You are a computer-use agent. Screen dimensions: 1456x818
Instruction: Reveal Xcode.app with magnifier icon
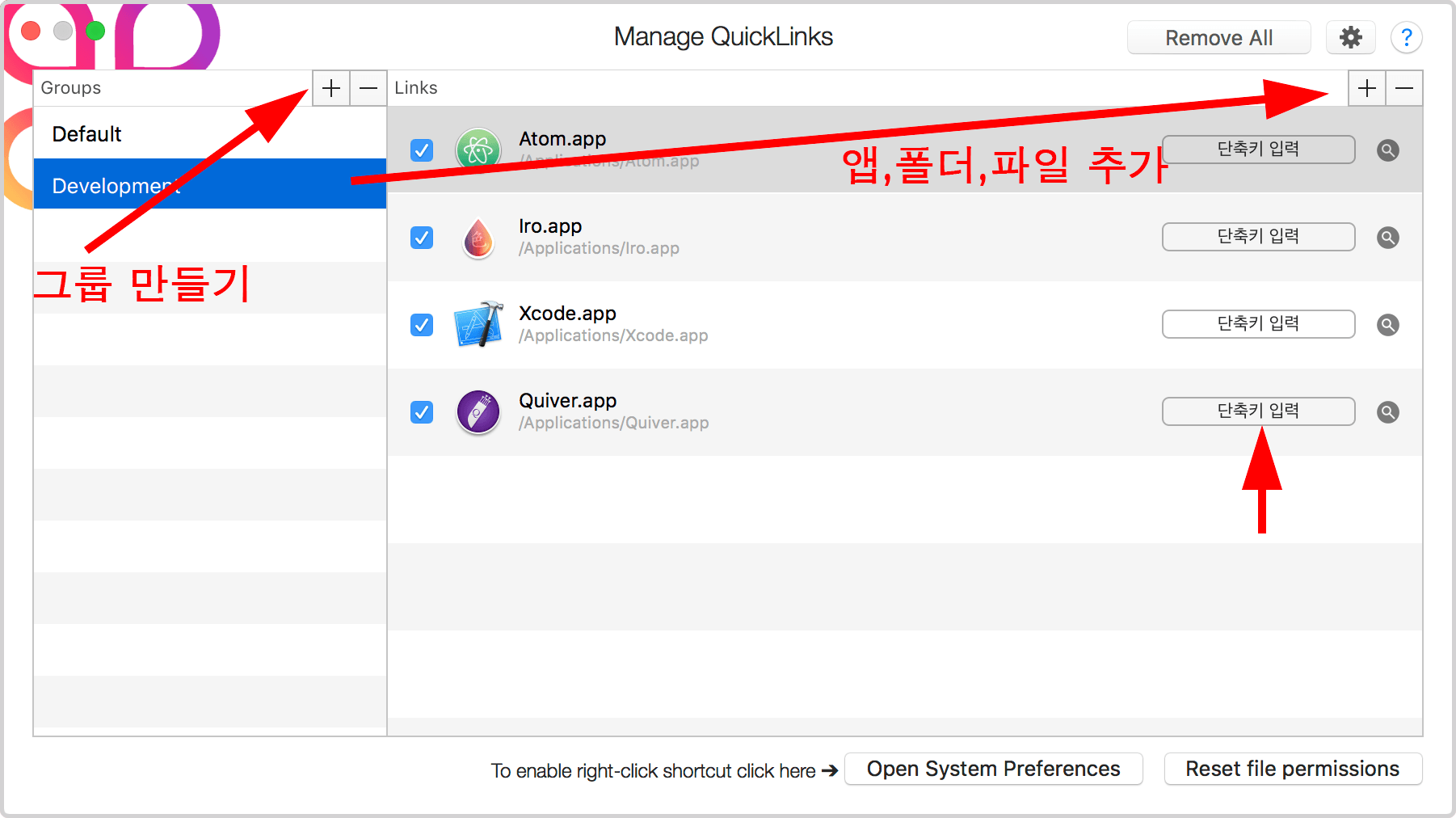coord(1388,325)
